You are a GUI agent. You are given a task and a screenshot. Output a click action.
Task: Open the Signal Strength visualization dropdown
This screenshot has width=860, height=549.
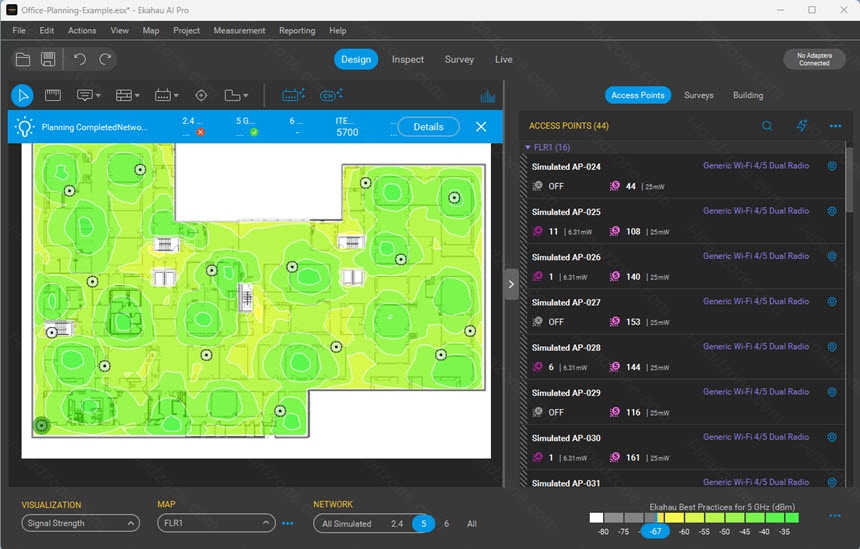click(81, 523)
